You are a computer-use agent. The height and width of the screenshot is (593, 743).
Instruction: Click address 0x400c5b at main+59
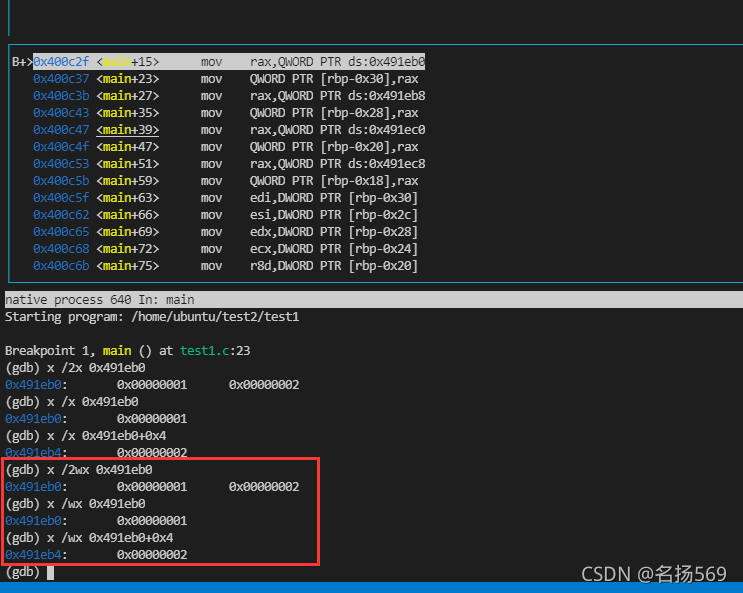[61, 181]
